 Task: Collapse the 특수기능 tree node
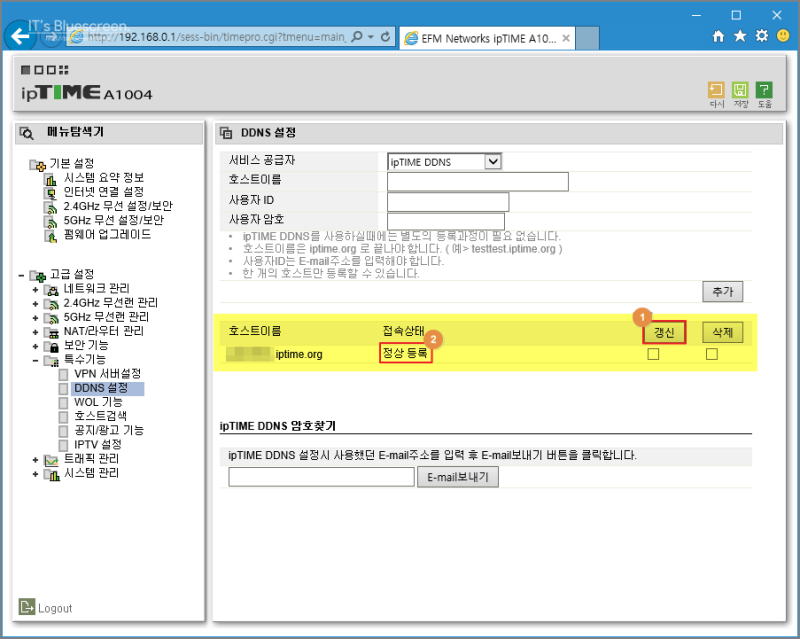click(35, 361)
